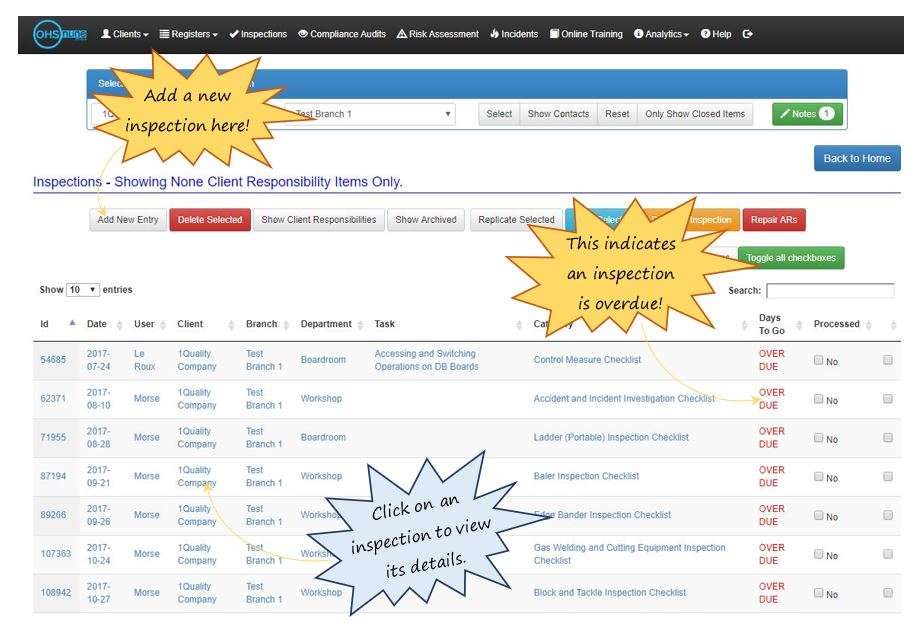921x629 pixels.
Task: Select the Risk Assessment warning triangle icon
Action: pos(400,33)
